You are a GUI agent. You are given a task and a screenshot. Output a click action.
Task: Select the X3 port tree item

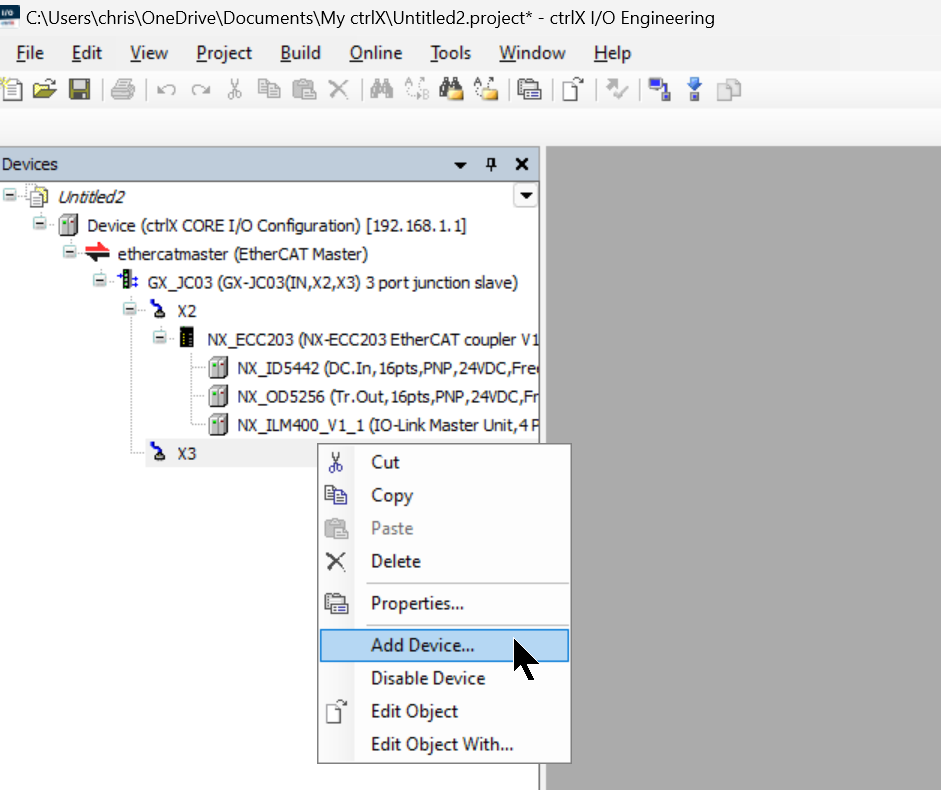click(x=187, y=453)
